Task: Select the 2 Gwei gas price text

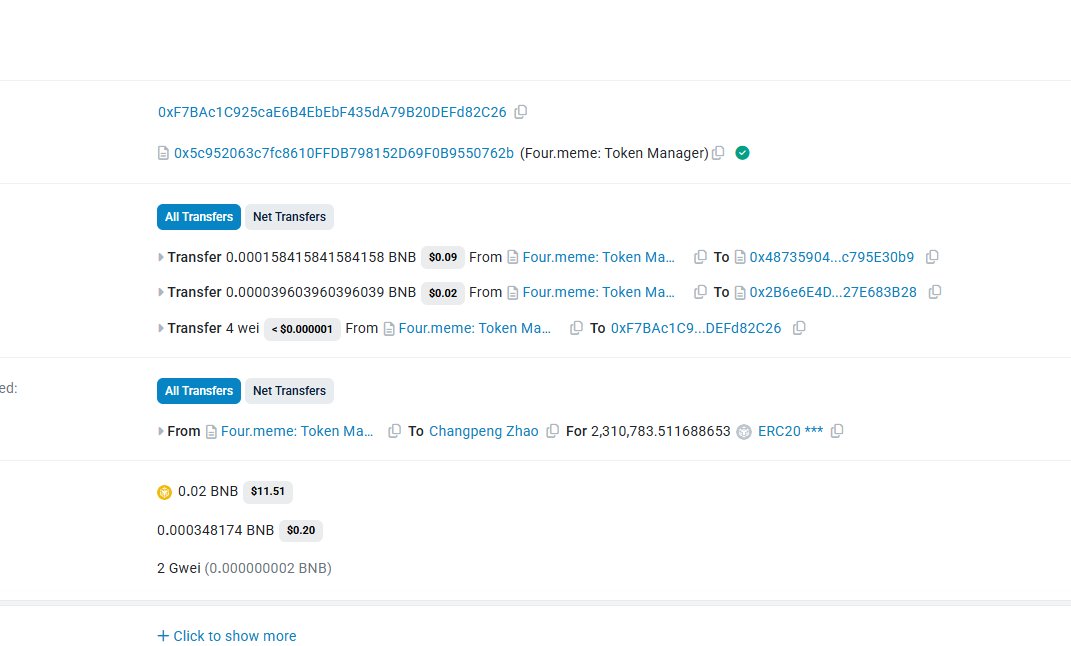Action: point(179,568)
